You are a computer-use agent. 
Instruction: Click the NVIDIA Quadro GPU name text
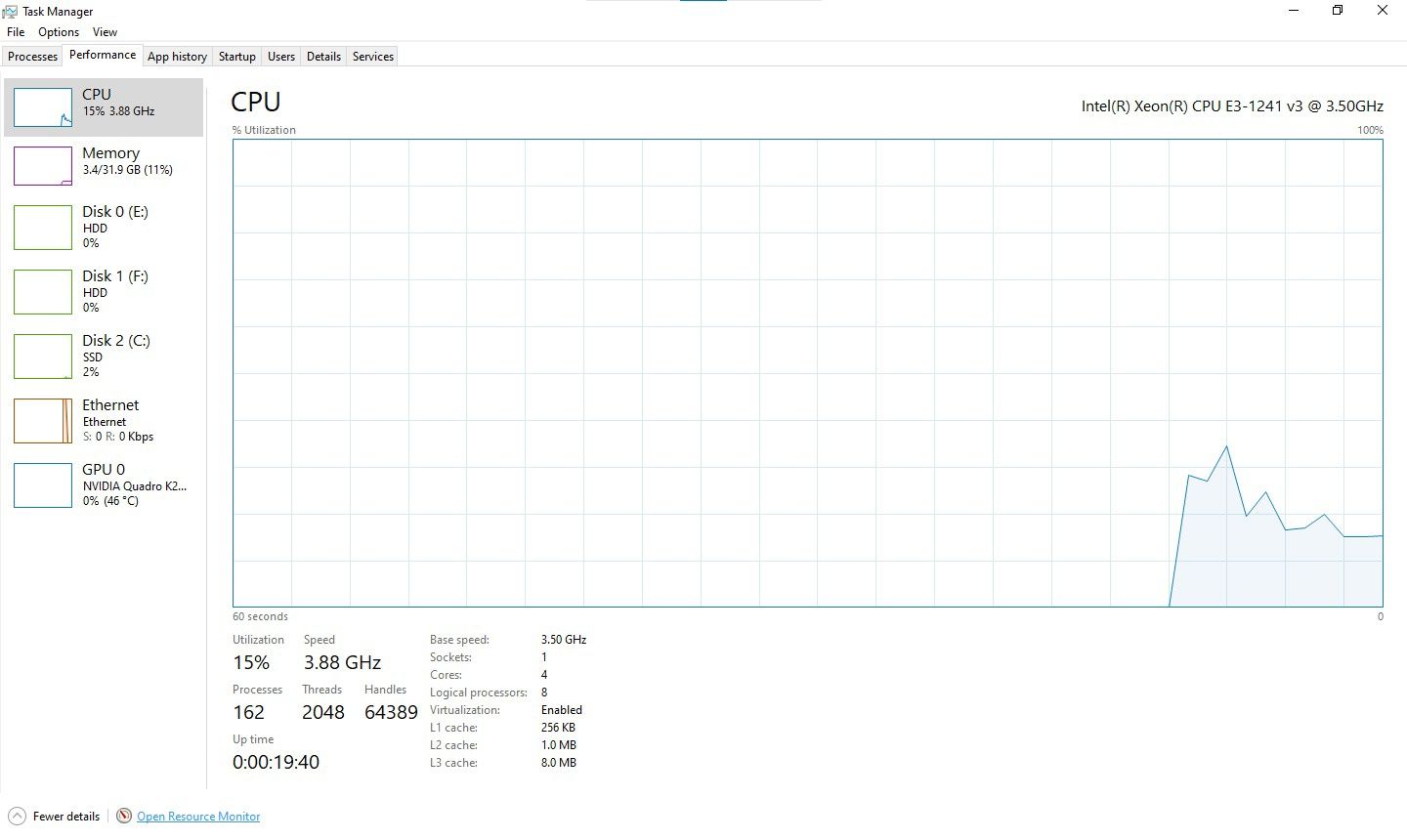[134, 485]
